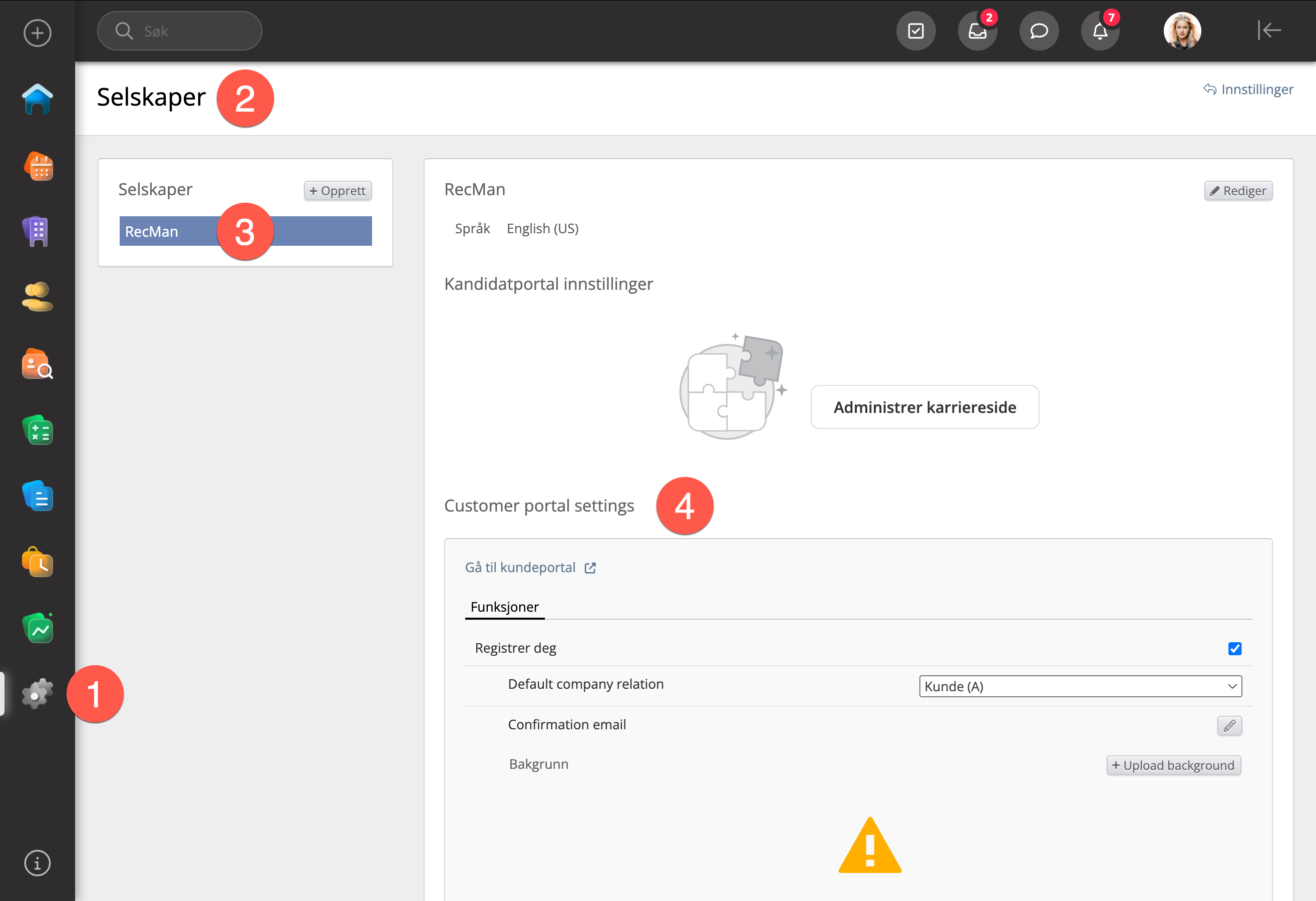Open notifications bell icon
The height and width of the screenshot is (901, 1316).
click(1100, 31)
